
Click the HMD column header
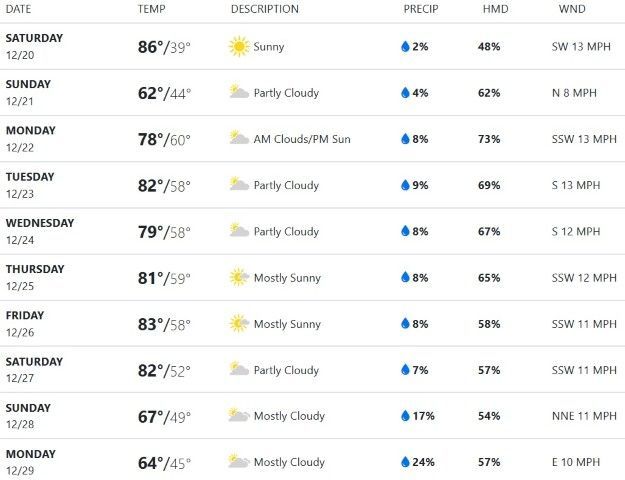[x=494, y=9]
